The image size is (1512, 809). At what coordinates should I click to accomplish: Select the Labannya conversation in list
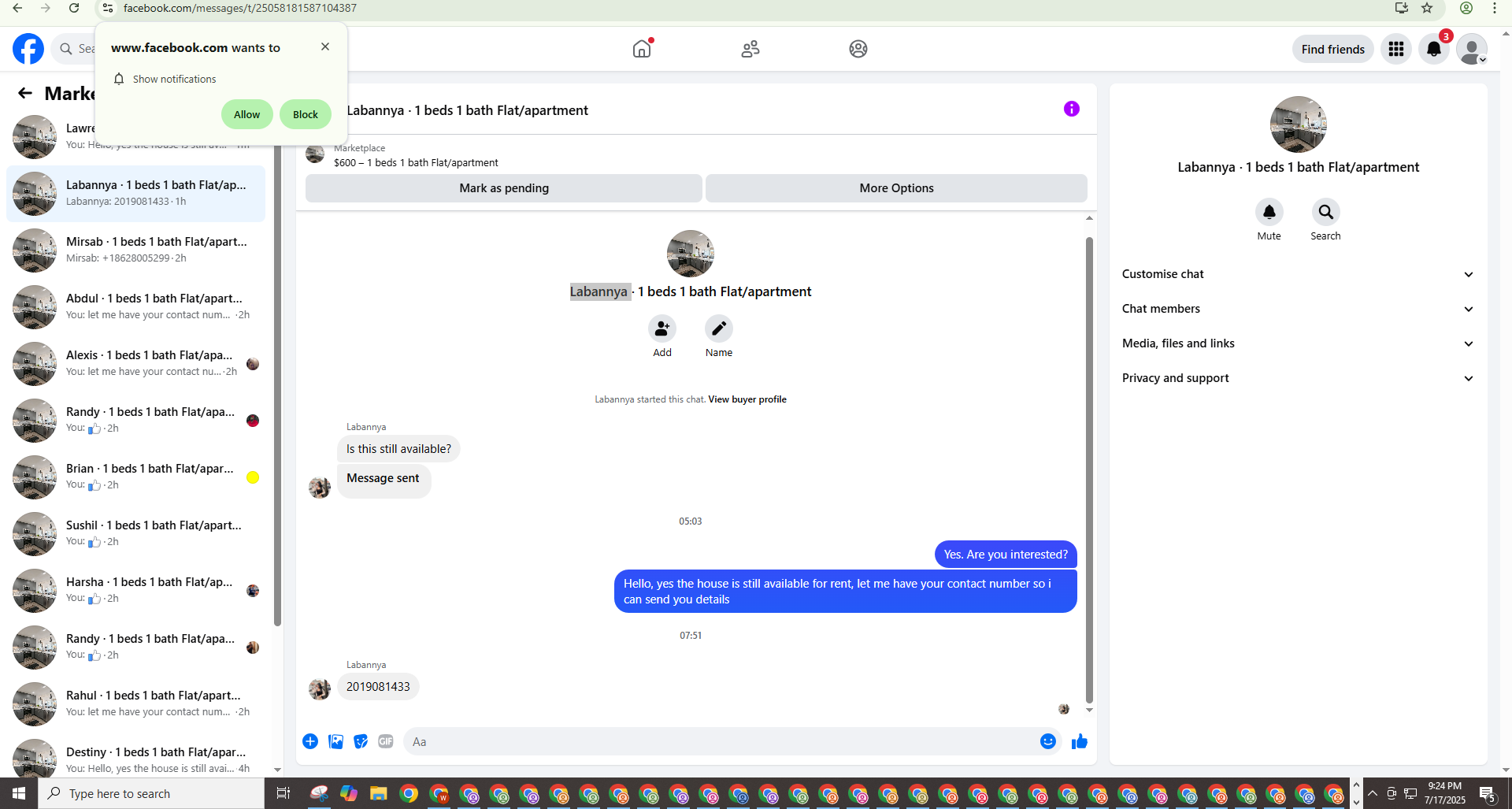coord(135,194)
